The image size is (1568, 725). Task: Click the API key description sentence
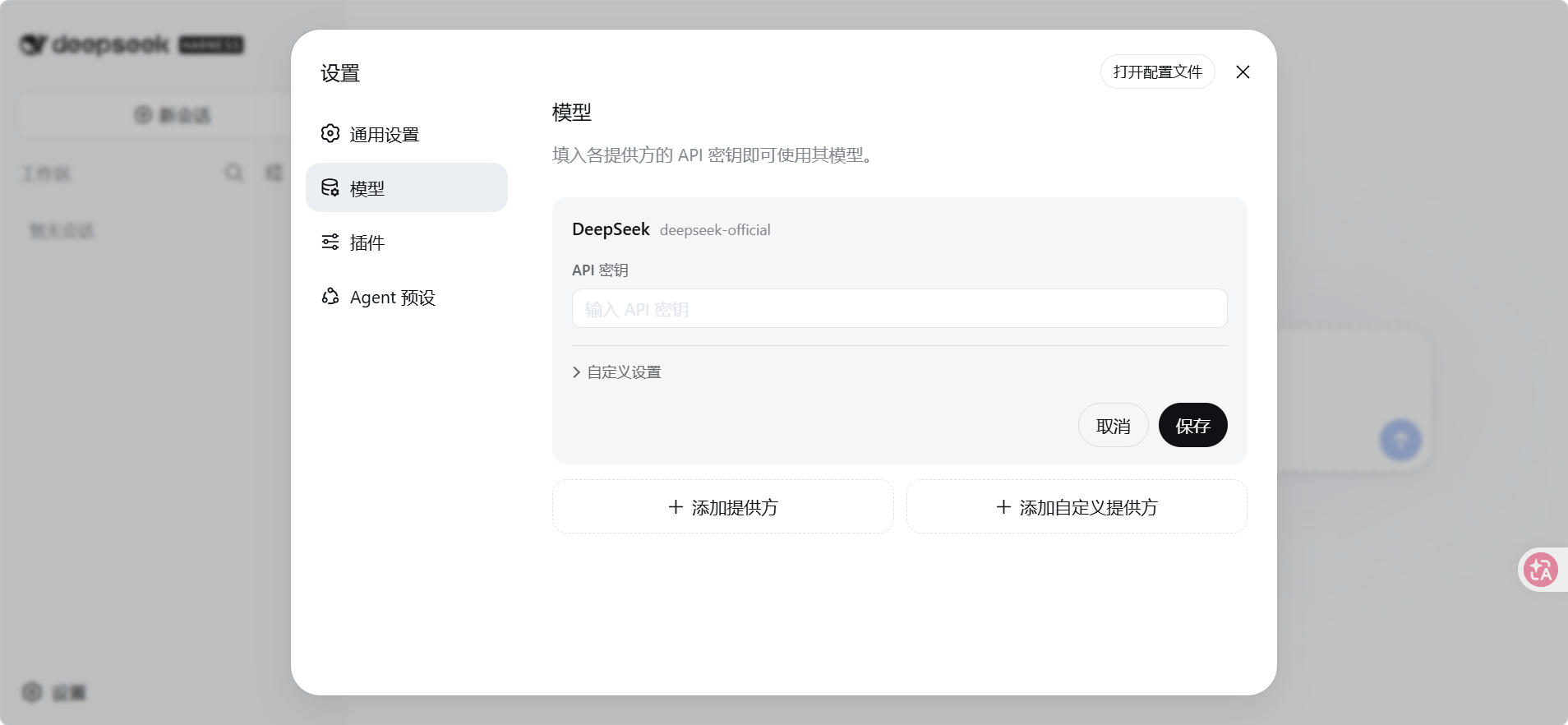point(713,155)
